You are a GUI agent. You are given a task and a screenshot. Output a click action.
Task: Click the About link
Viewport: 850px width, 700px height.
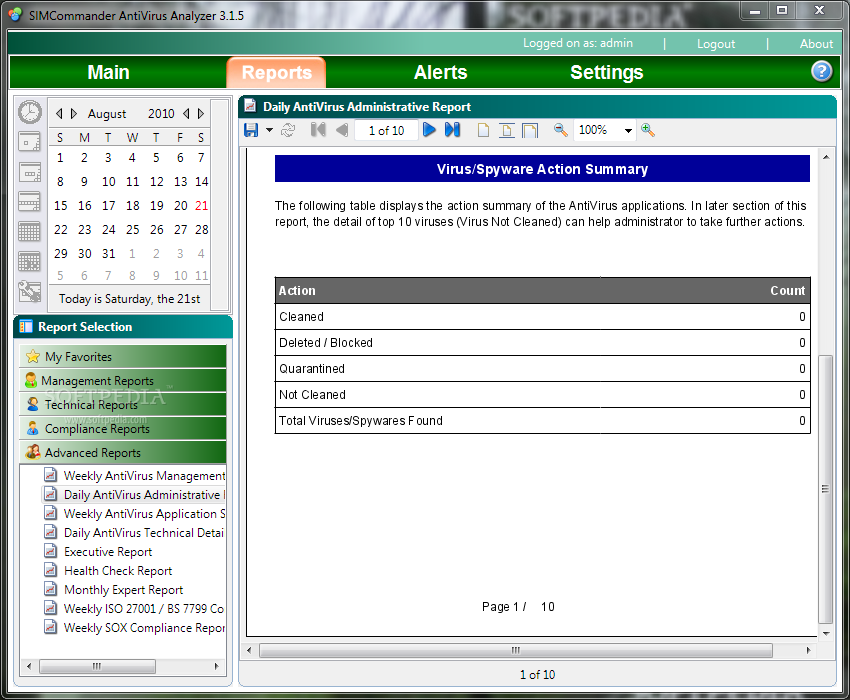816,44
